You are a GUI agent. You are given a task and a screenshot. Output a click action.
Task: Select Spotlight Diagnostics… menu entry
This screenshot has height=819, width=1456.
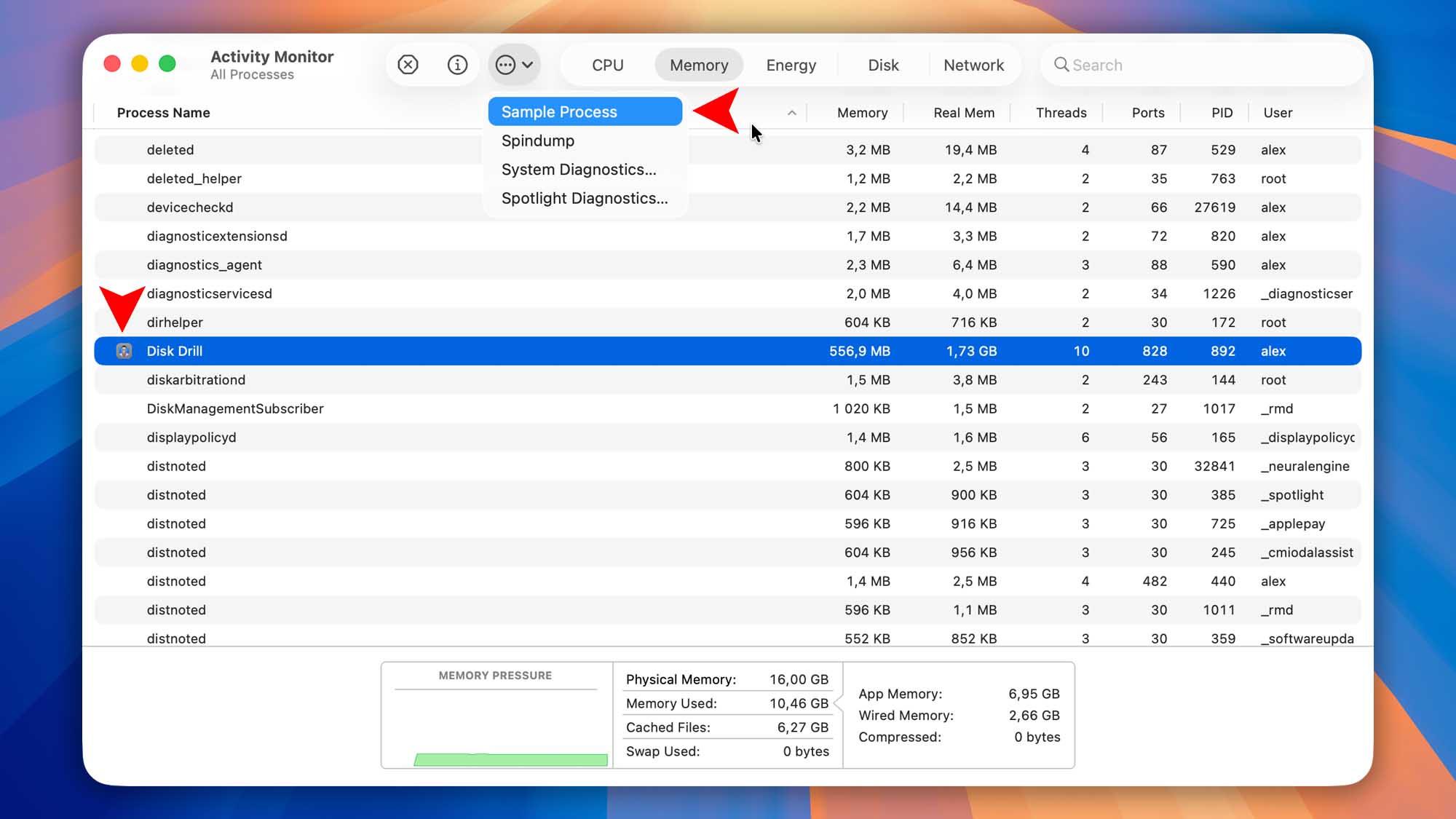click(x=585, y=198)
